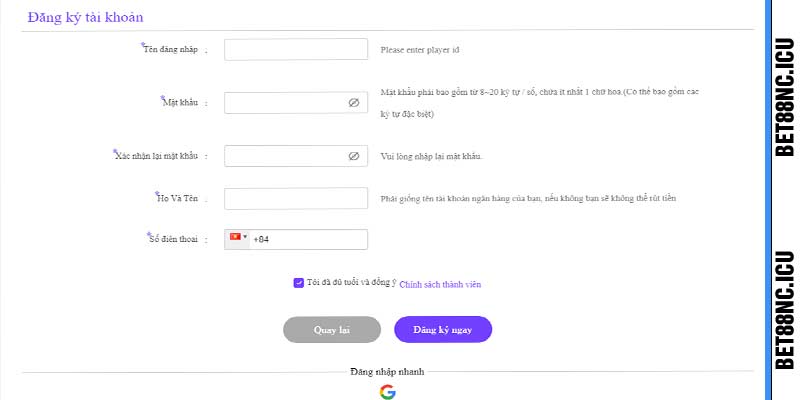Focus the Họ Và Tên input field
800x400 pixels.
pyautogui.click(x=296, y=198)
